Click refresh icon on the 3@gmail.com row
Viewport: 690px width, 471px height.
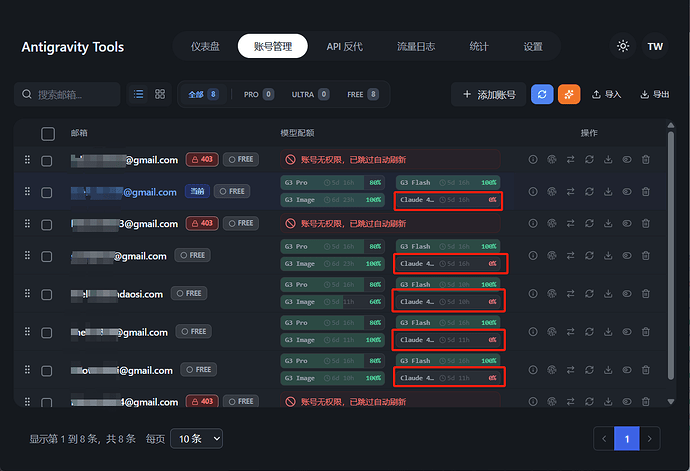(x=589, y=224)
